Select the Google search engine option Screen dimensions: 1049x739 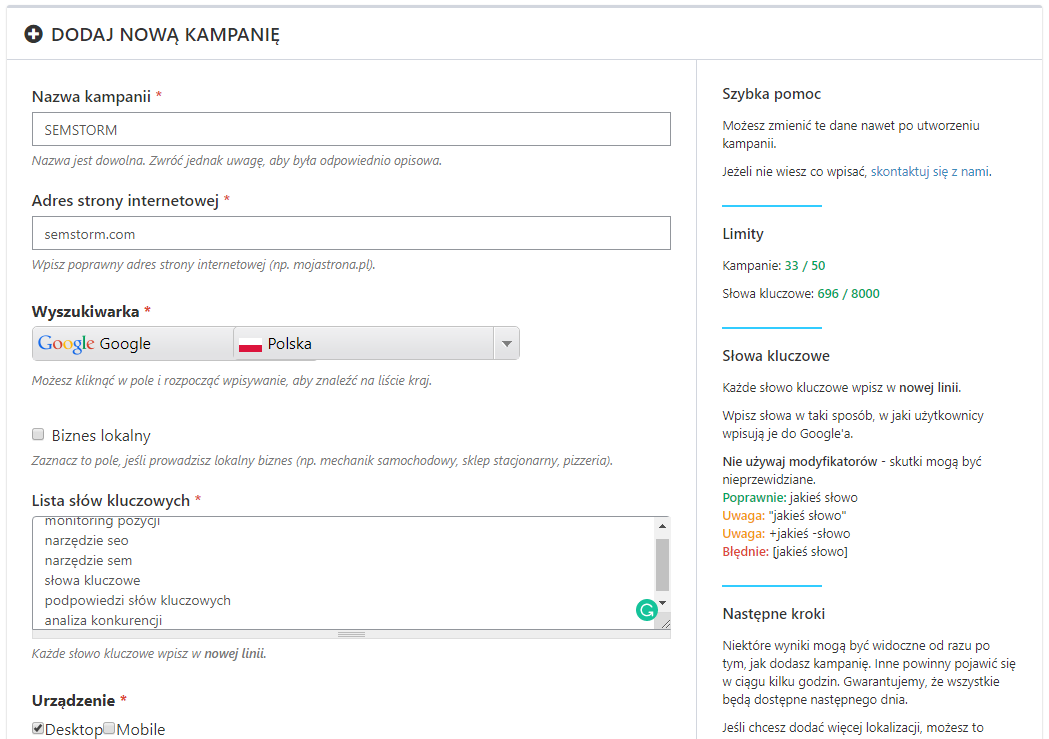point(130,344)
